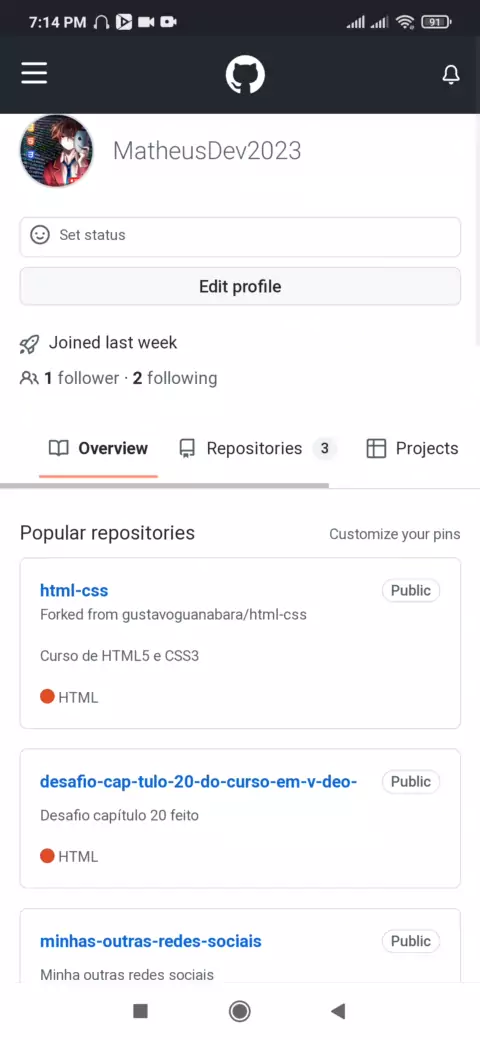
Task: Open the desafio-cap-tulo-20 repository link
Action: pos(198,781)
